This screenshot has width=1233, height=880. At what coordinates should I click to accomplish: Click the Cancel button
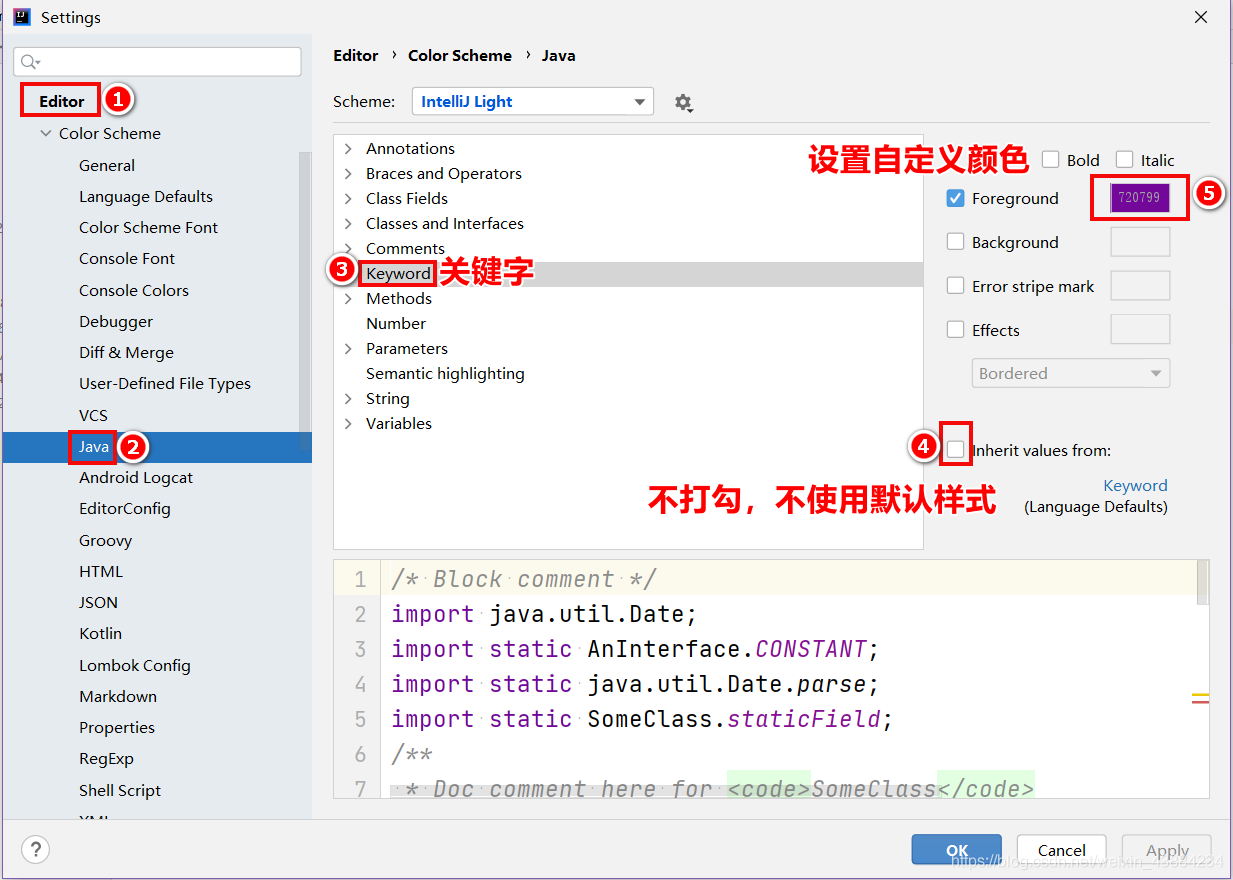click(1062, 850)
